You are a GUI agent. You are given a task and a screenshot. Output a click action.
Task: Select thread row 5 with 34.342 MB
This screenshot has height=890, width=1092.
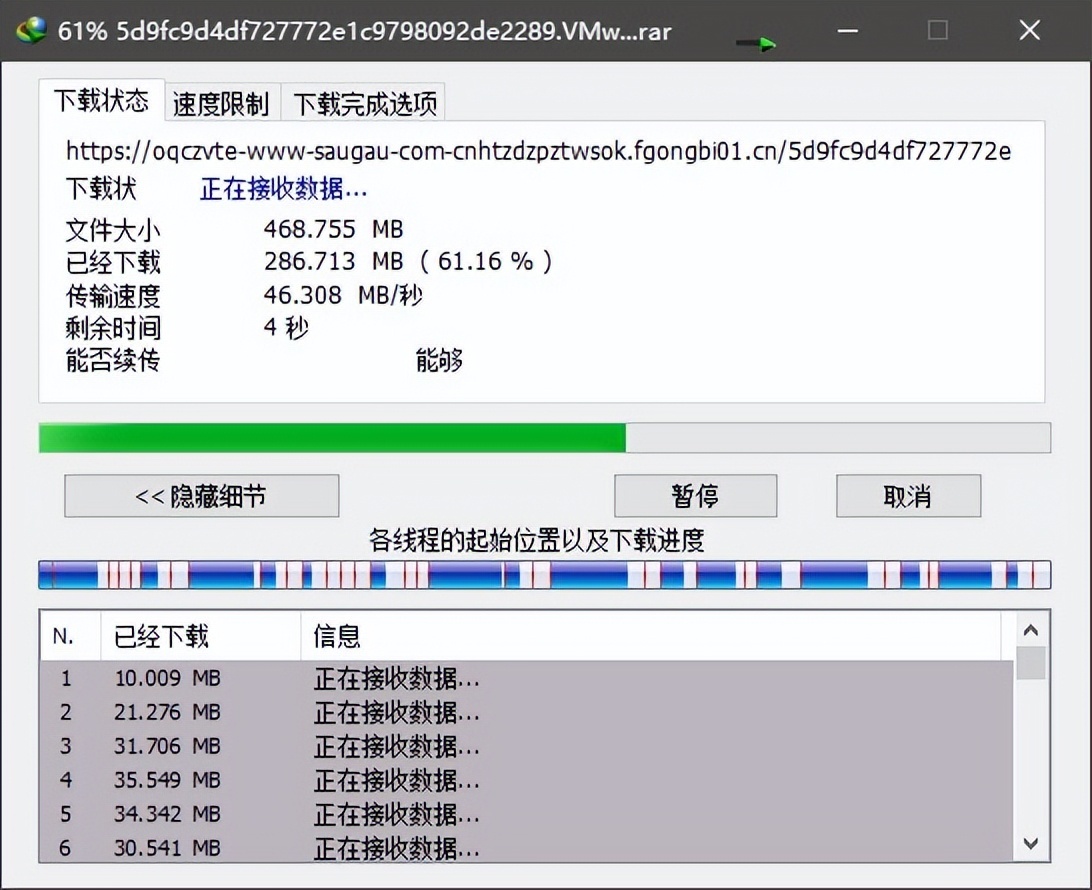[526, 814]
